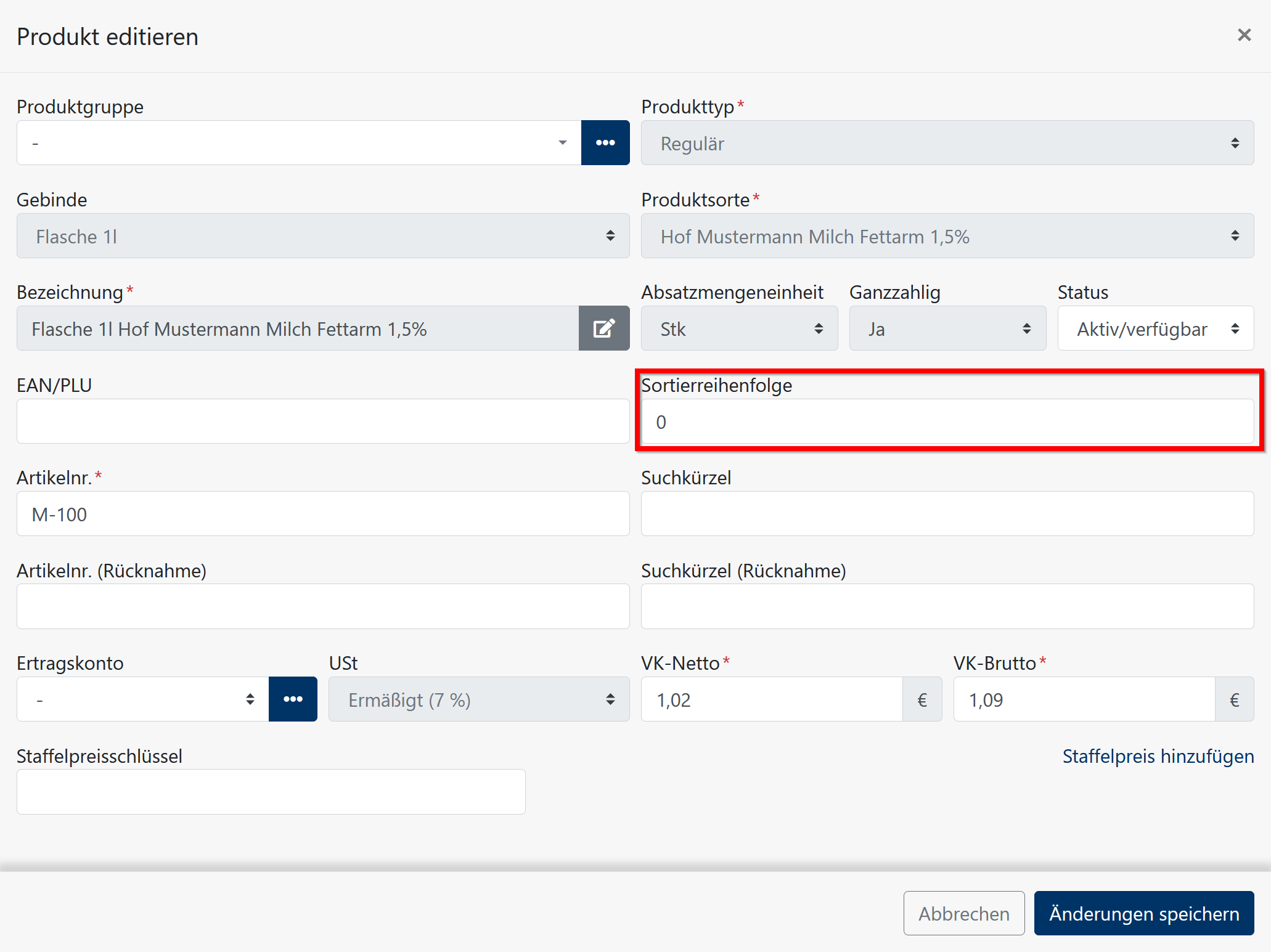The width and height of the screenshot is (1271, 952).
Task: Click the EAN/PLU input field
Action: [323, 421]
